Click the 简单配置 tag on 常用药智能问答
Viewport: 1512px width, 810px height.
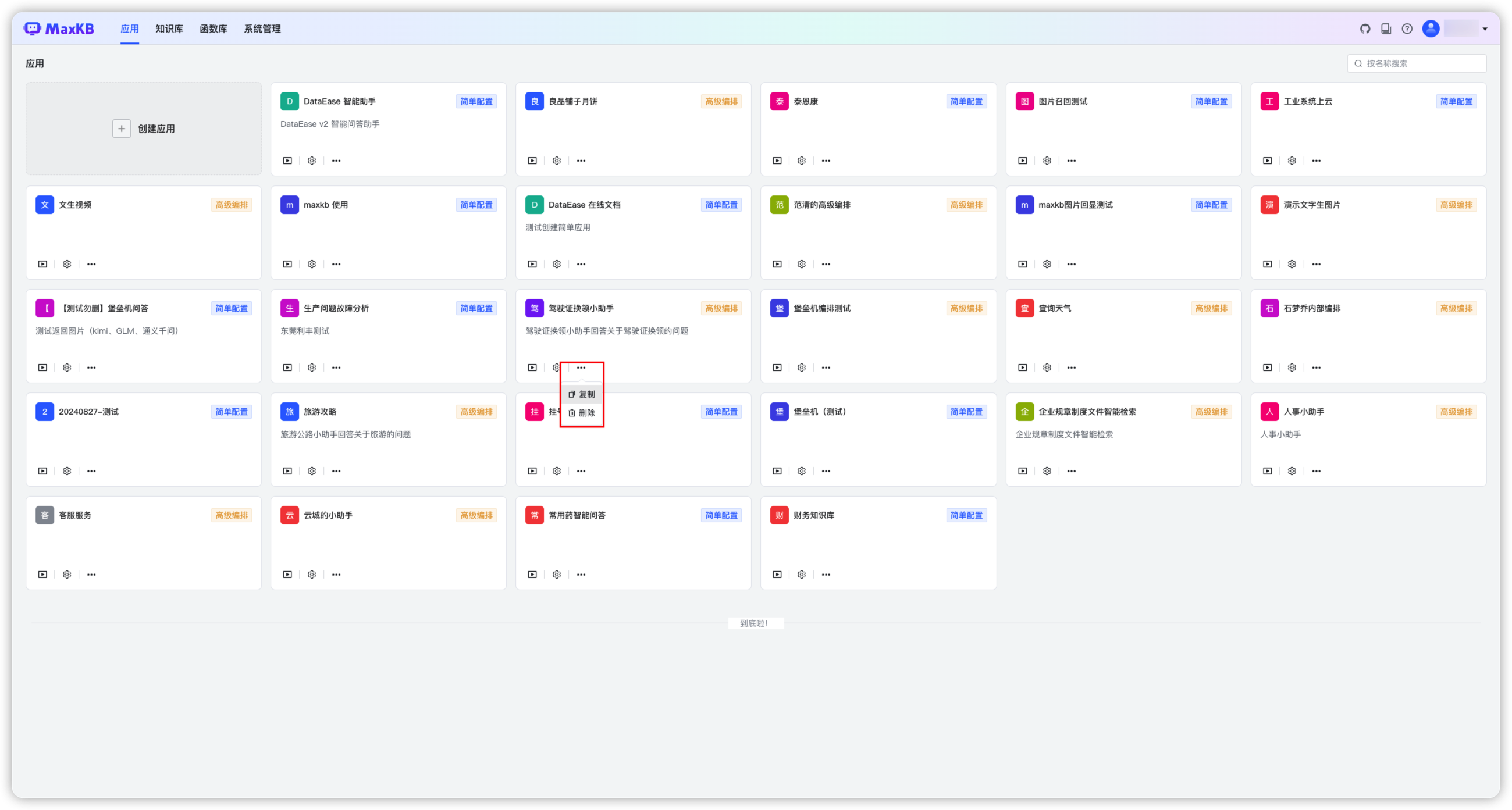(x=721, y=516)
